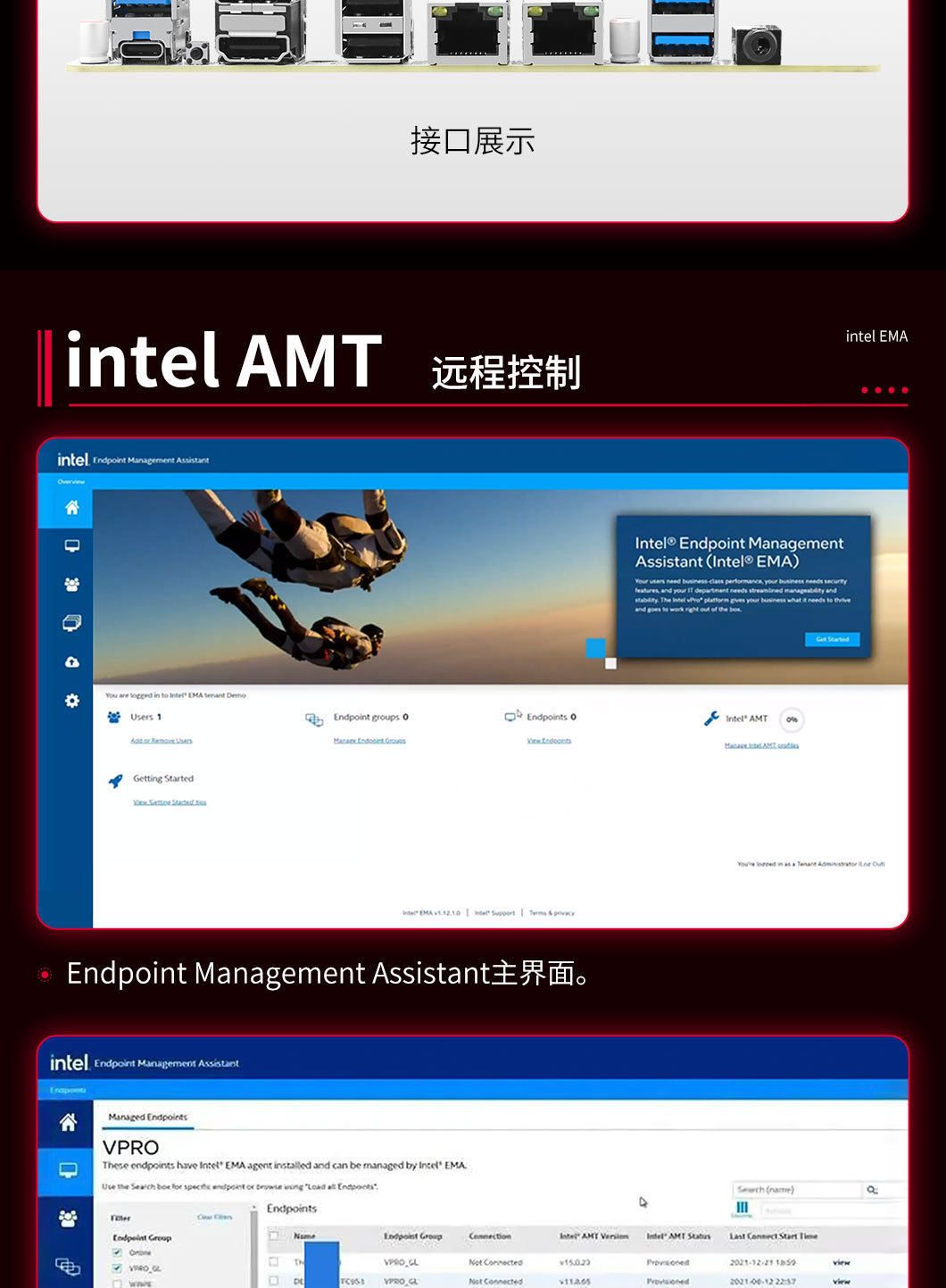This screenshot has height=1288, width=946.
Task: Click into the 'Search (name)' input field
Action: [x=796, y=1190]
